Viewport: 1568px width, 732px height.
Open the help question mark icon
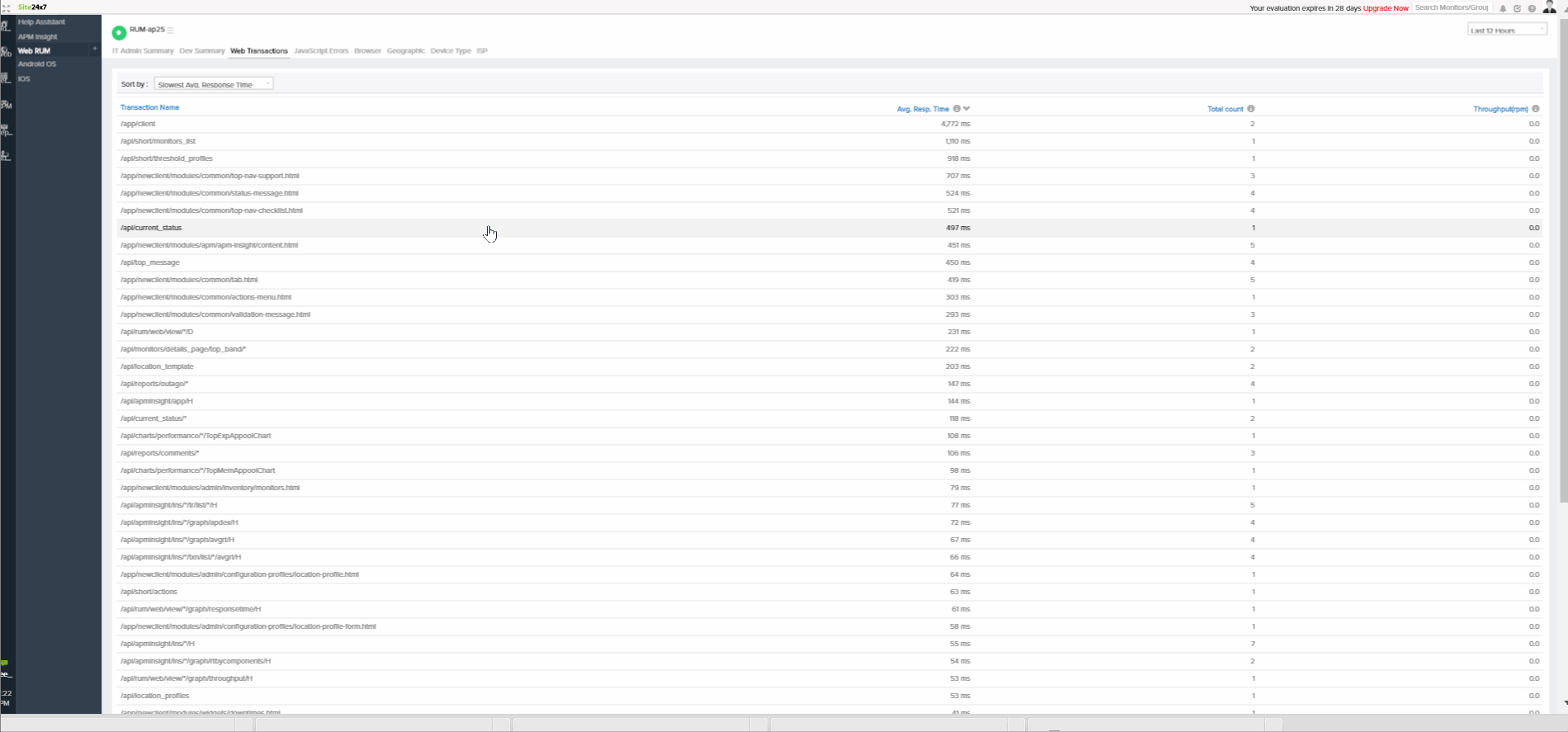click(x=1532, y=8)
